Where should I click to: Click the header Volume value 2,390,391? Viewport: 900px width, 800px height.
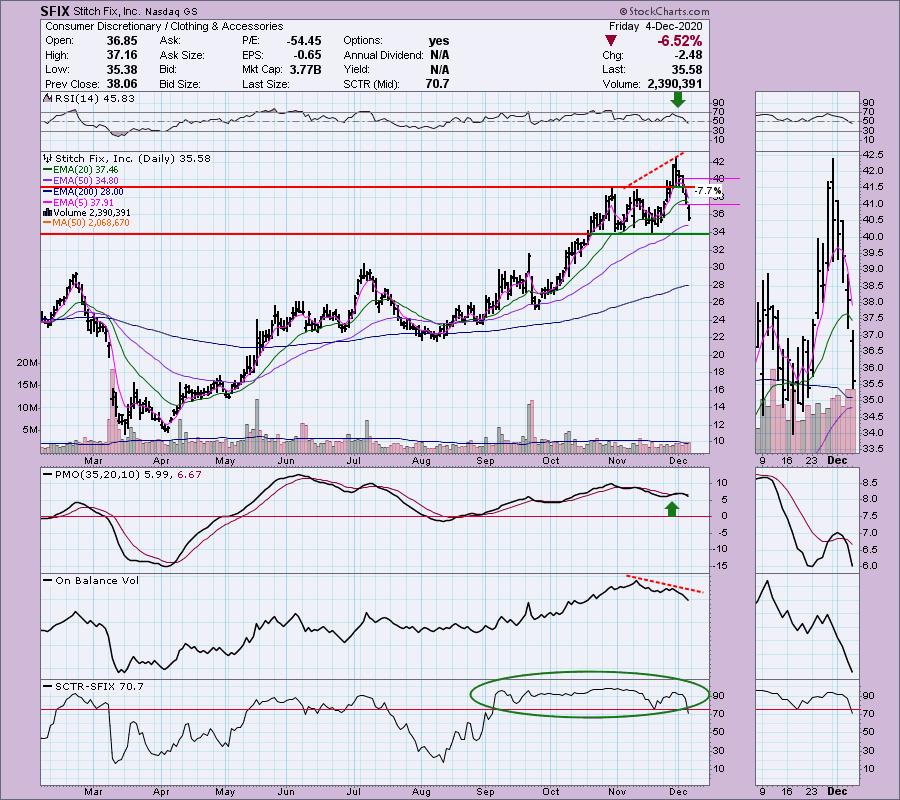[x=674, y=84]
